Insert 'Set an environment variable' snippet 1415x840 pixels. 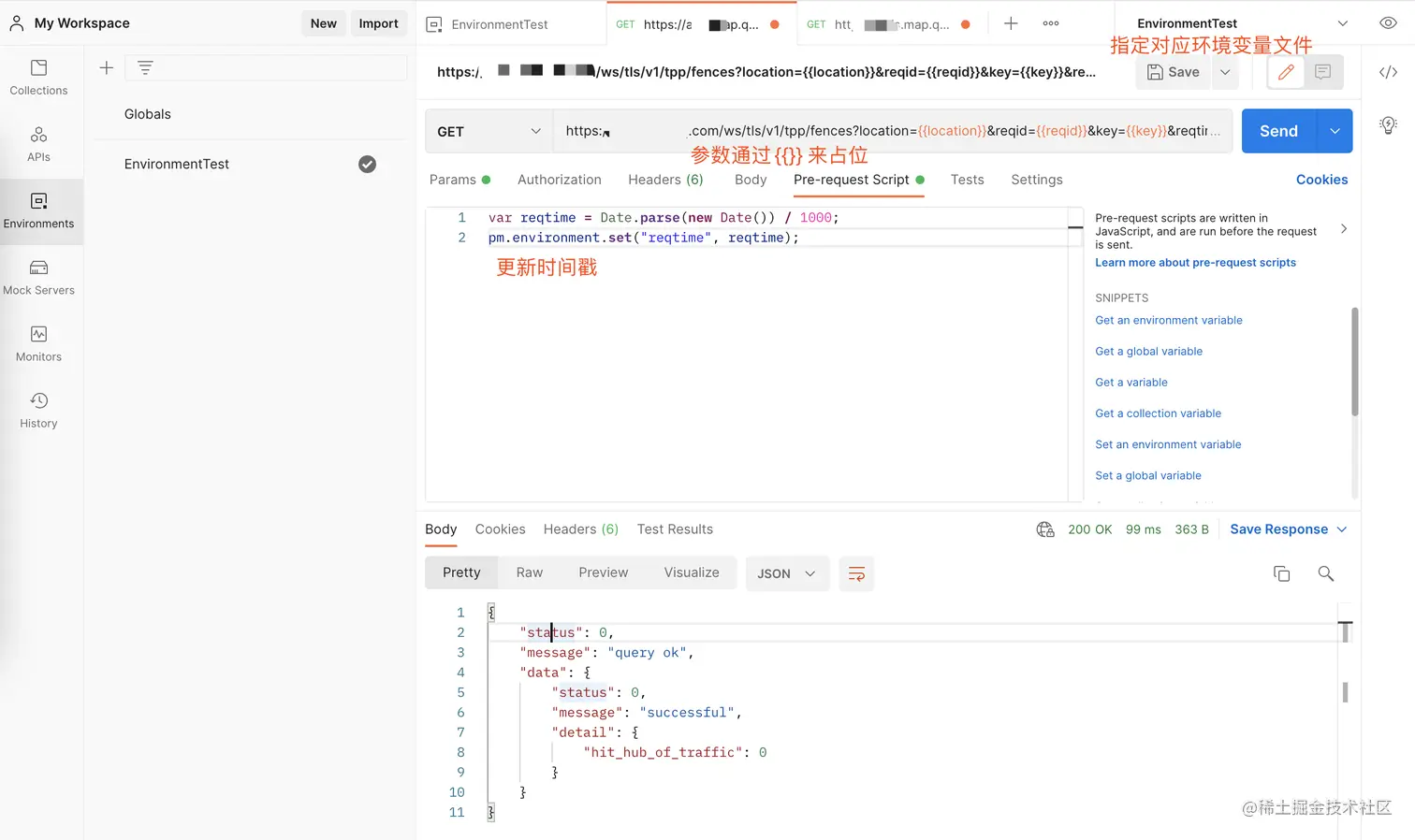pyautogui.click(x=1168, y=444)
